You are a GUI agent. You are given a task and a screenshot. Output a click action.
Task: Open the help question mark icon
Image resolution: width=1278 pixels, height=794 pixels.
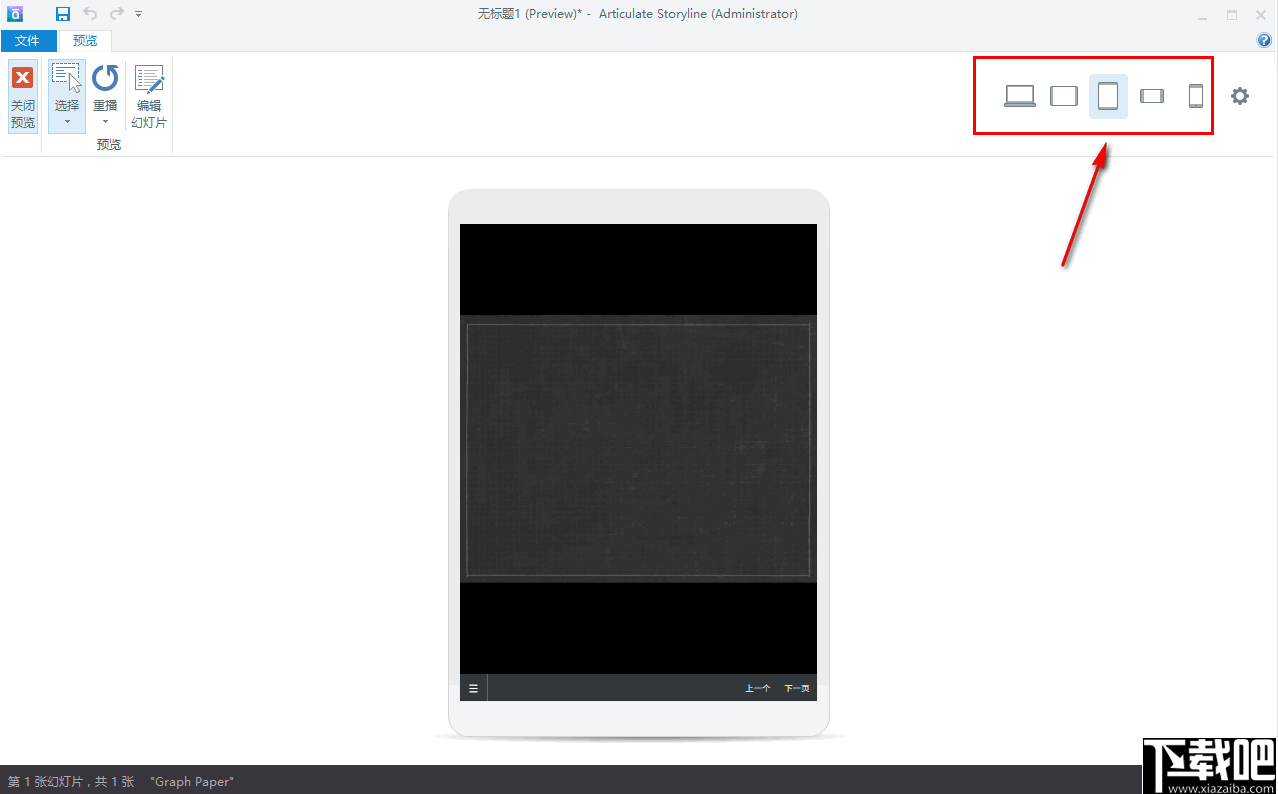[x=1264, y=41]
